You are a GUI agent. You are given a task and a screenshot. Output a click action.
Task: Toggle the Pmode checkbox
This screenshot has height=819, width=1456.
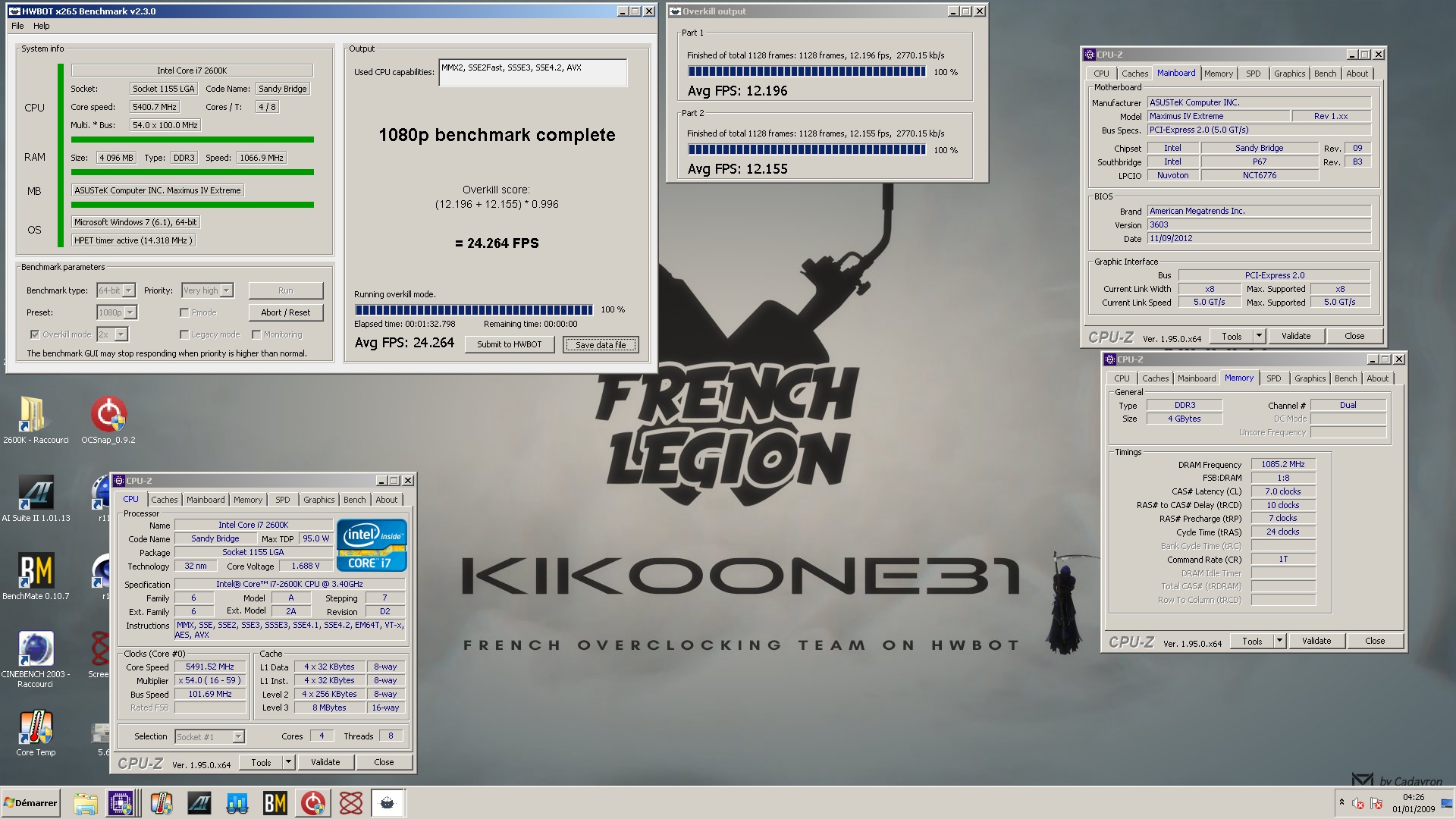184,312
